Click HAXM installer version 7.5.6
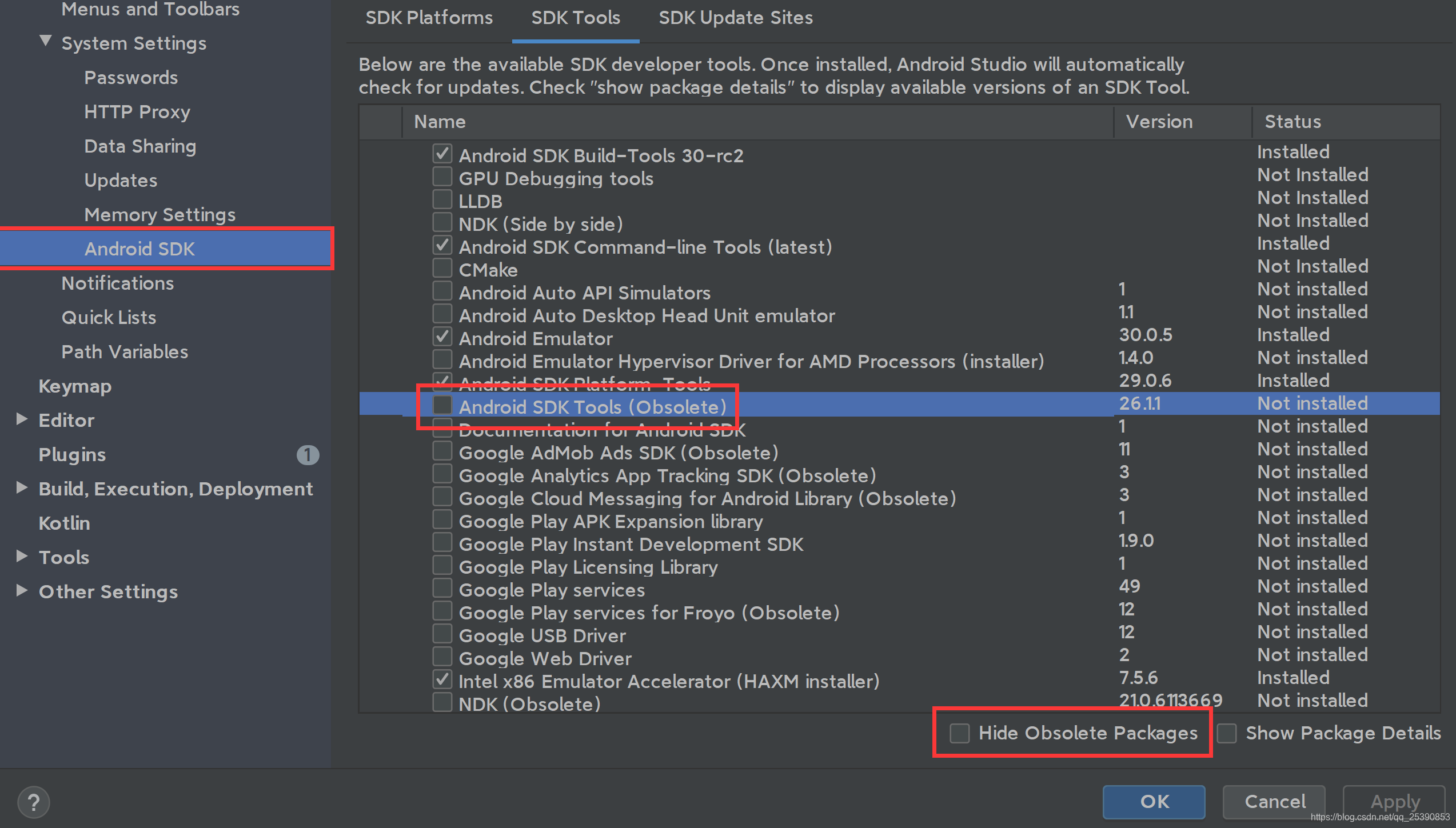The width and height of the screenshot is (1456, 828). (x=1138, y=677)
